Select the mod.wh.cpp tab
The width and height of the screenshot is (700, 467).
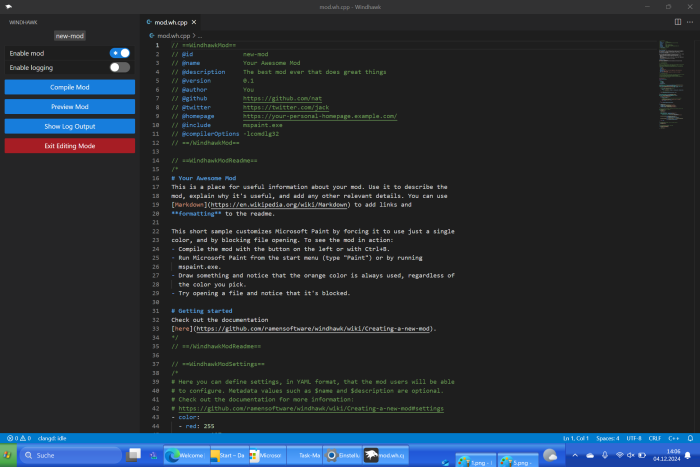tap(171, 21)
